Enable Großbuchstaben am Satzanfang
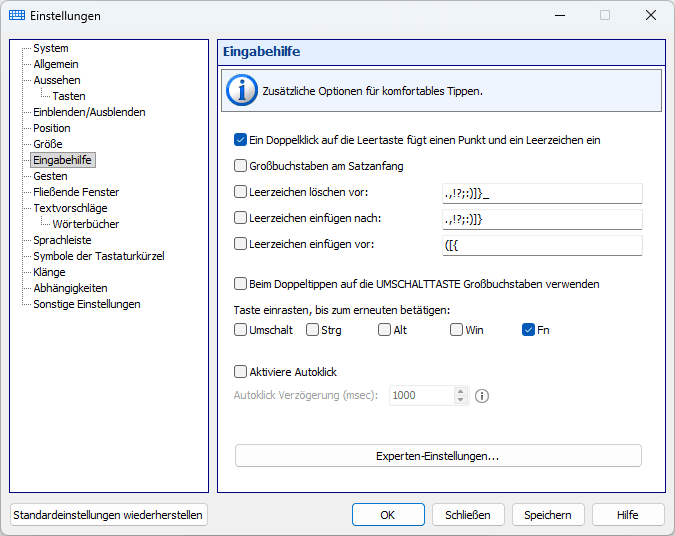 click(240, 166)
